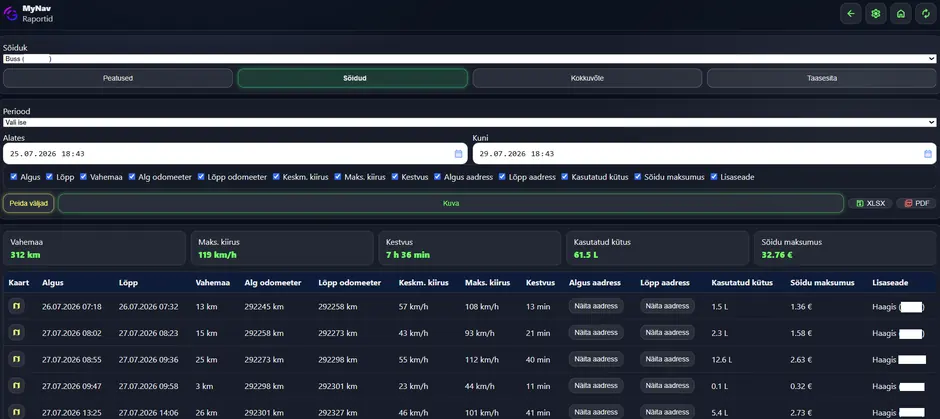Click the Sõidu maksumus 32.76 € card
The width and height of the screenshot is (940, 419).
click(x=845, y=248)
